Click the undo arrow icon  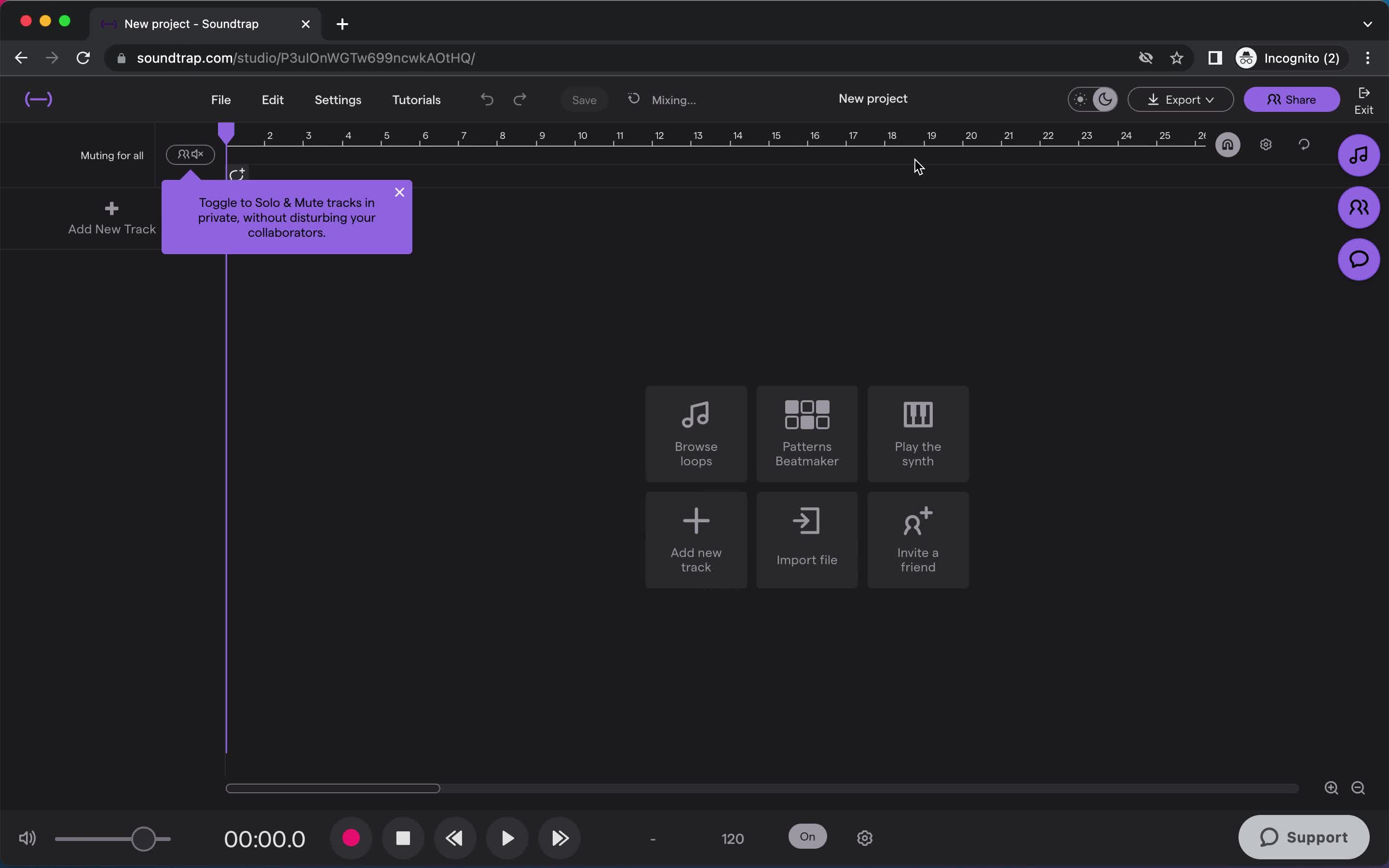[487, 99]
